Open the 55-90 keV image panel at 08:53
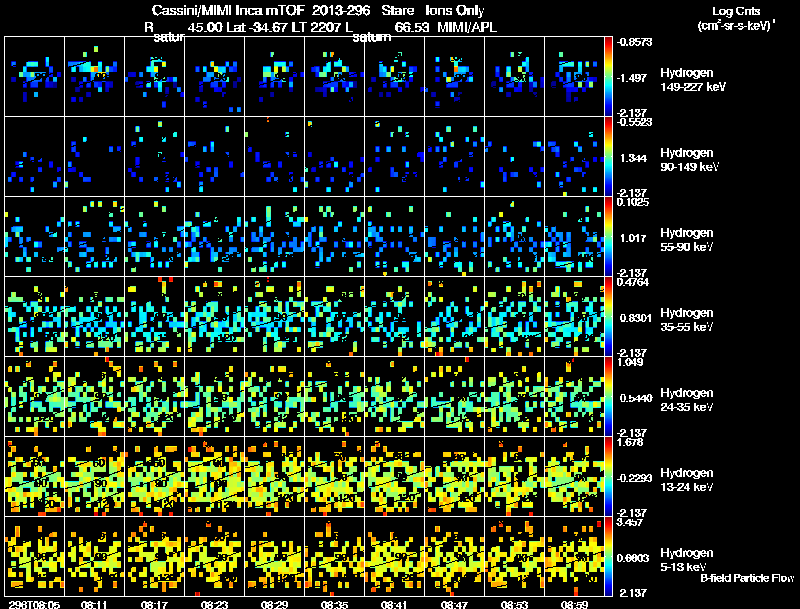 tap(514, 237)
